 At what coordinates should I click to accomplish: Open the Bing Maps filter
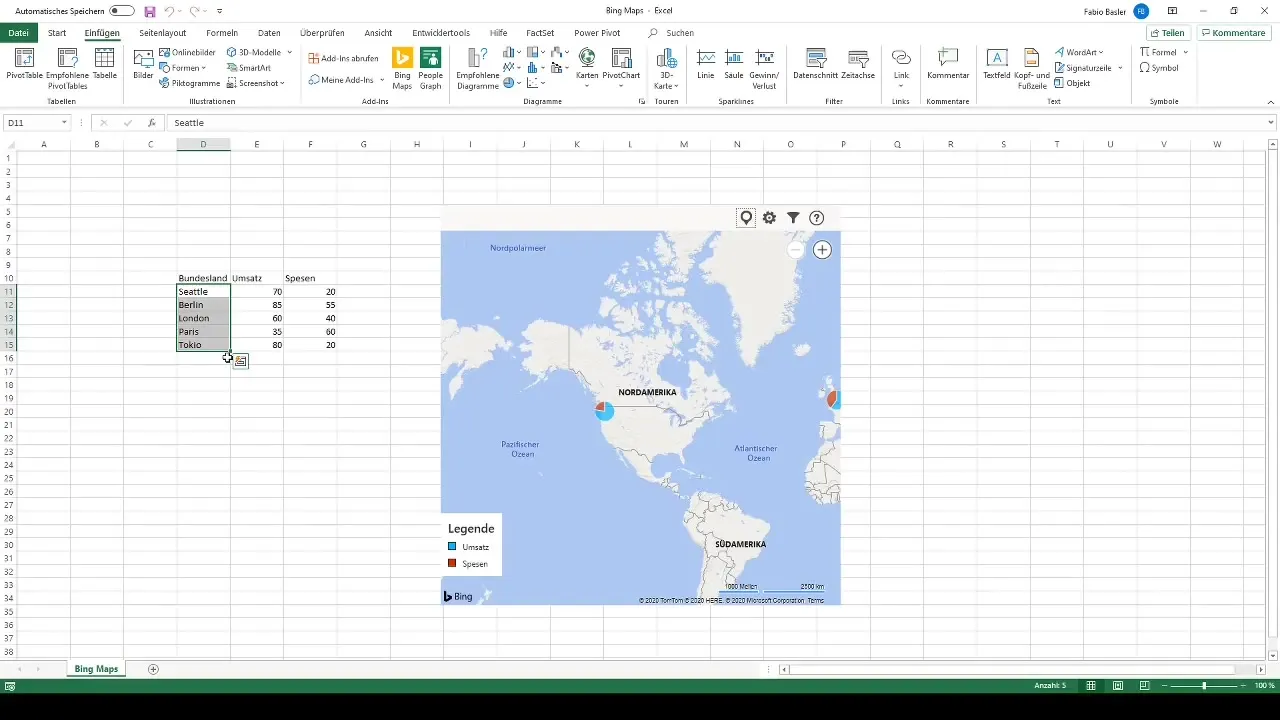pos(793,218)
